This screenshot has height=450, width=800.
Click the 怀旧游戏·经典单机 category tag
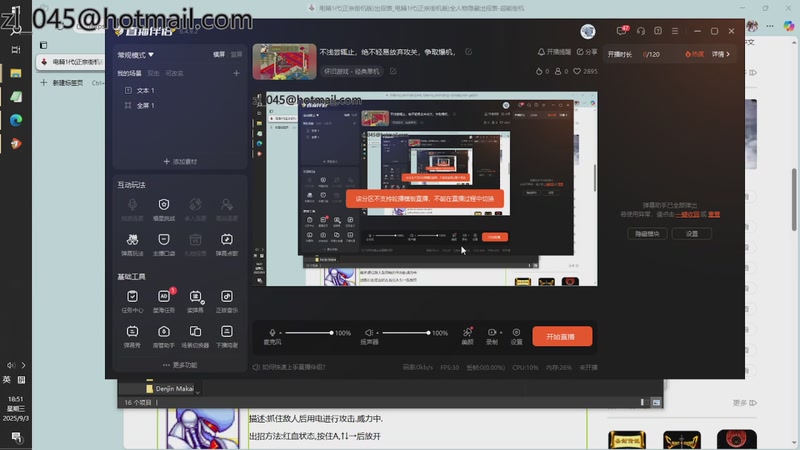[x=352, y=71]
